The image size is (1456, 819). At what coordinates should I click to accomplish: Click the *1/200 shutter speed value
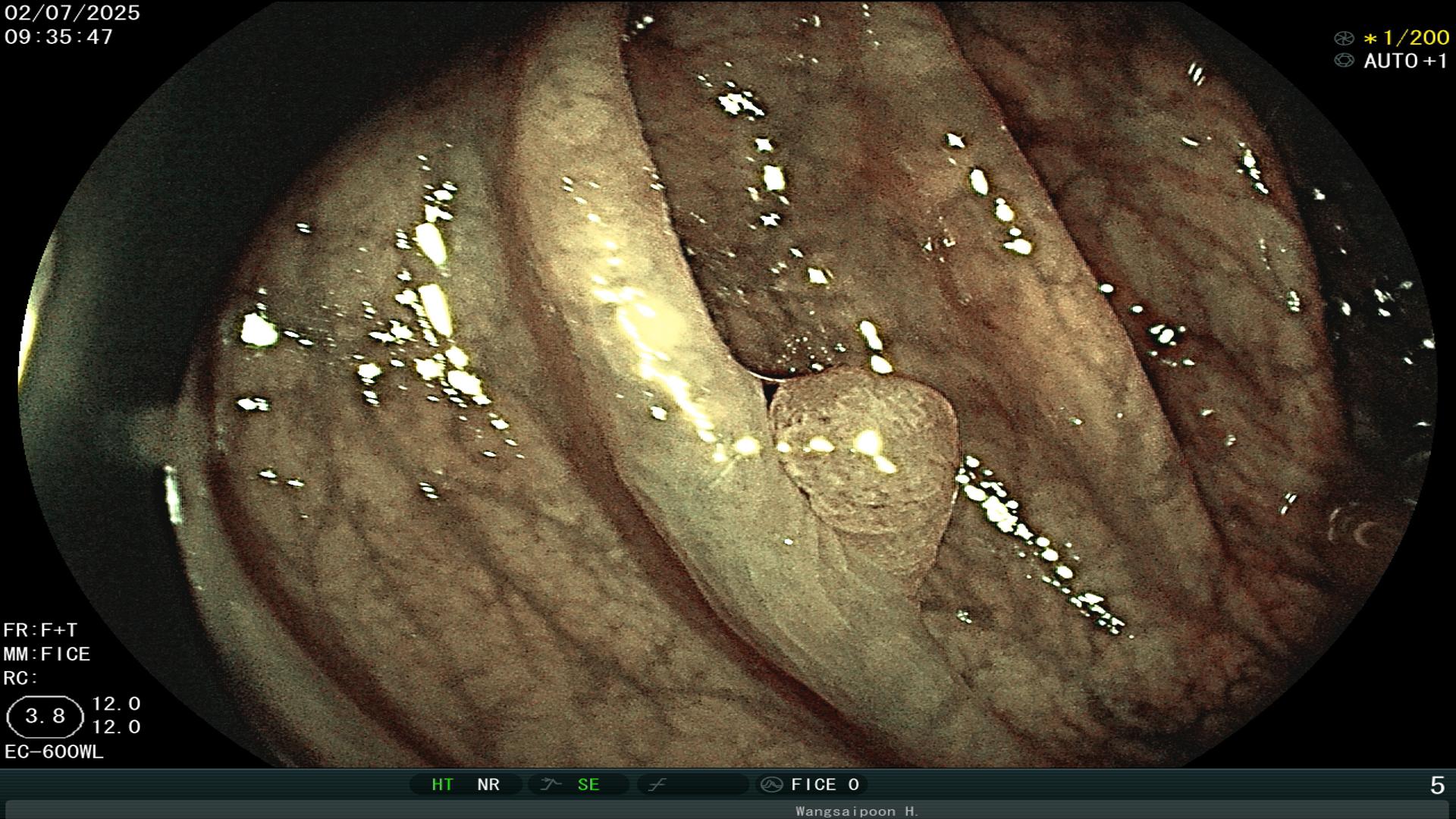pyautogui.click(x=1406, y=38)
